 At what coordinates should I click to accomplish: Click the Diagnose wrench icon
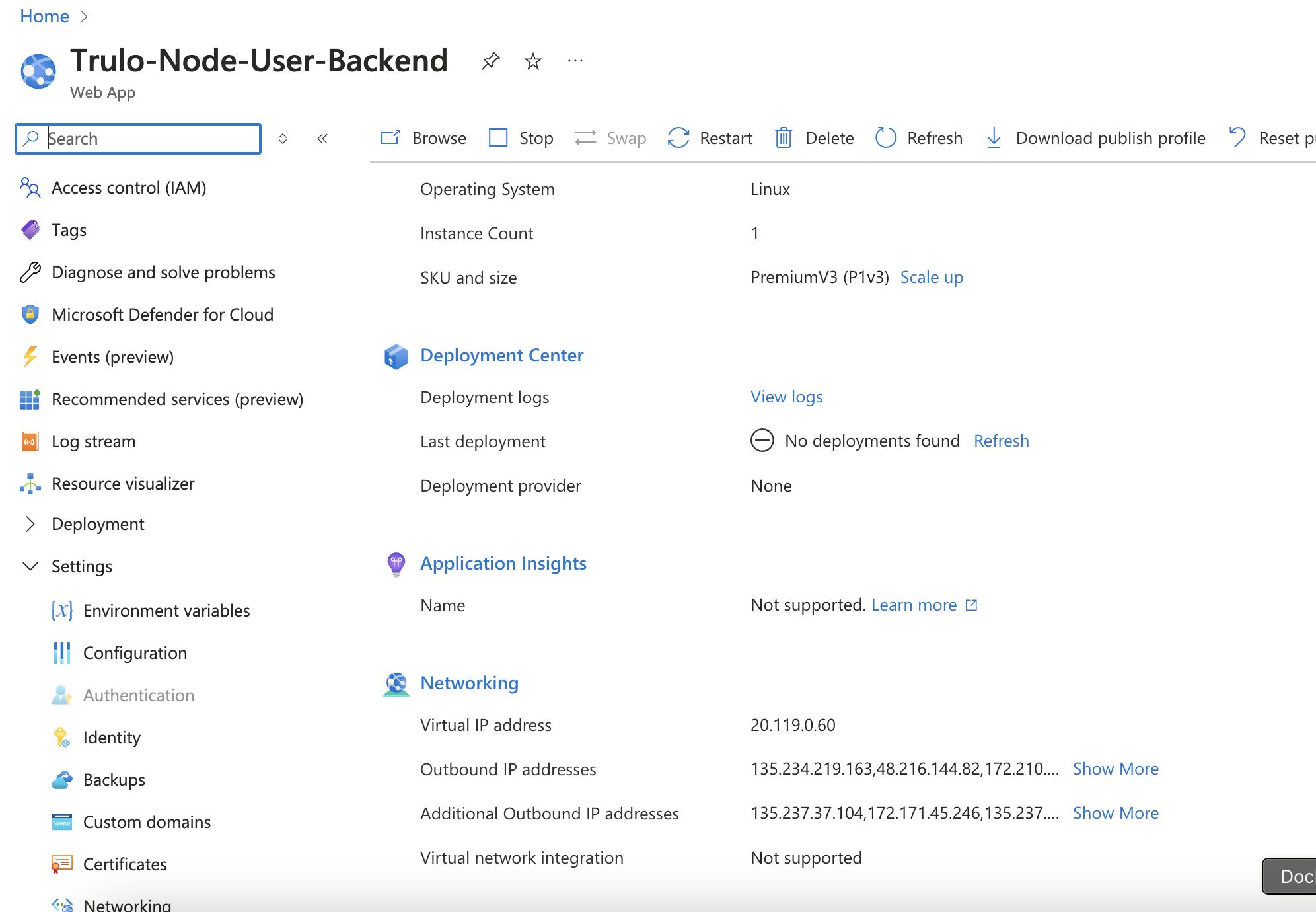point(30,273)
